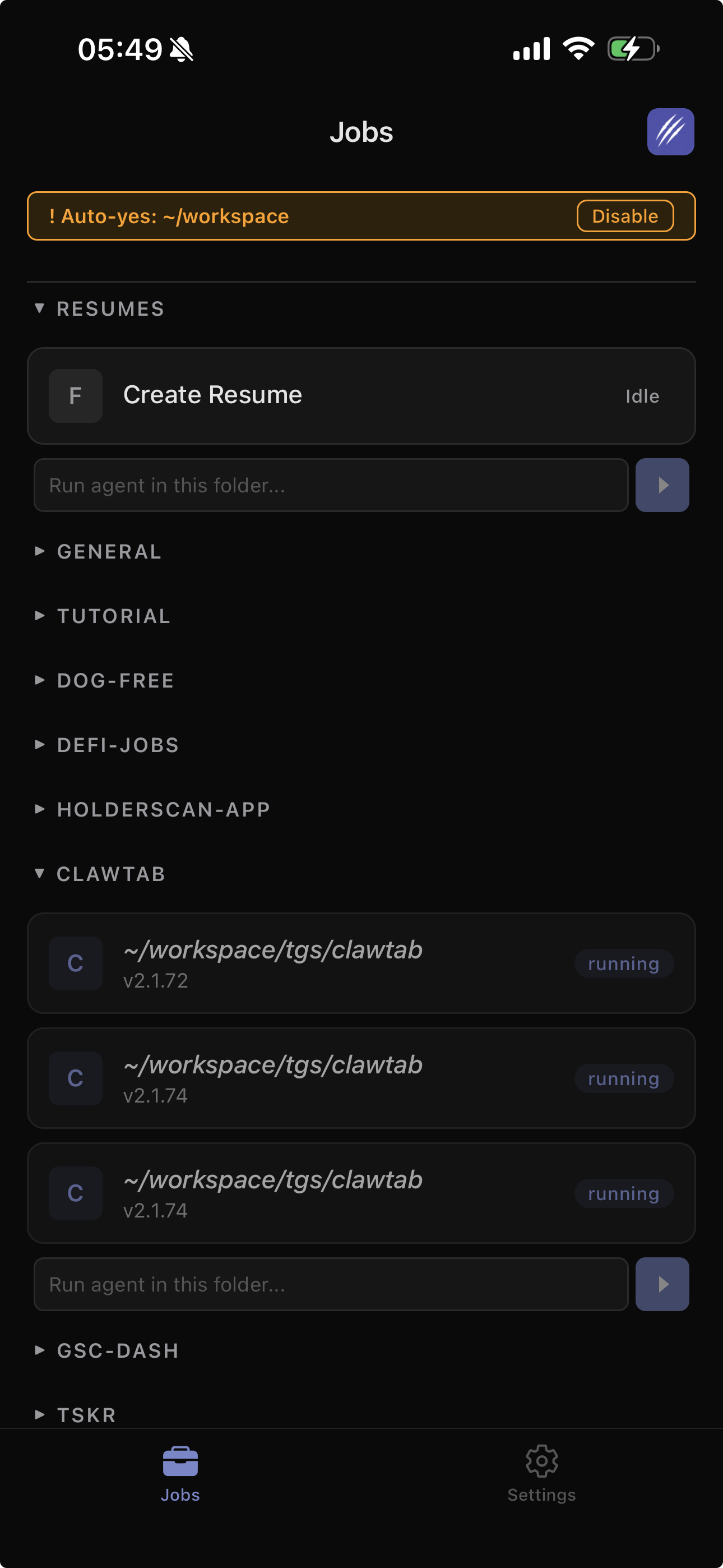Tap the Settings gear icon
Screen dimensions: 723x1568
[541, 1461]
